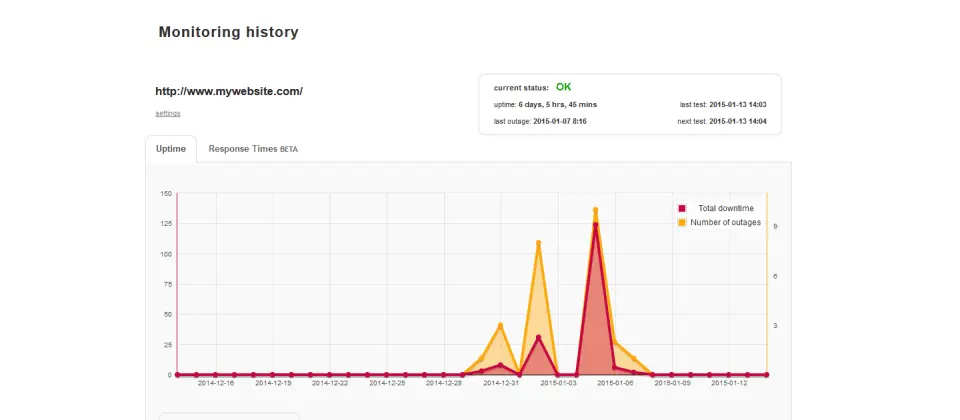Screen dimensions: 960x420
Task: Open the settings link under the website URL
Action: 168,113
